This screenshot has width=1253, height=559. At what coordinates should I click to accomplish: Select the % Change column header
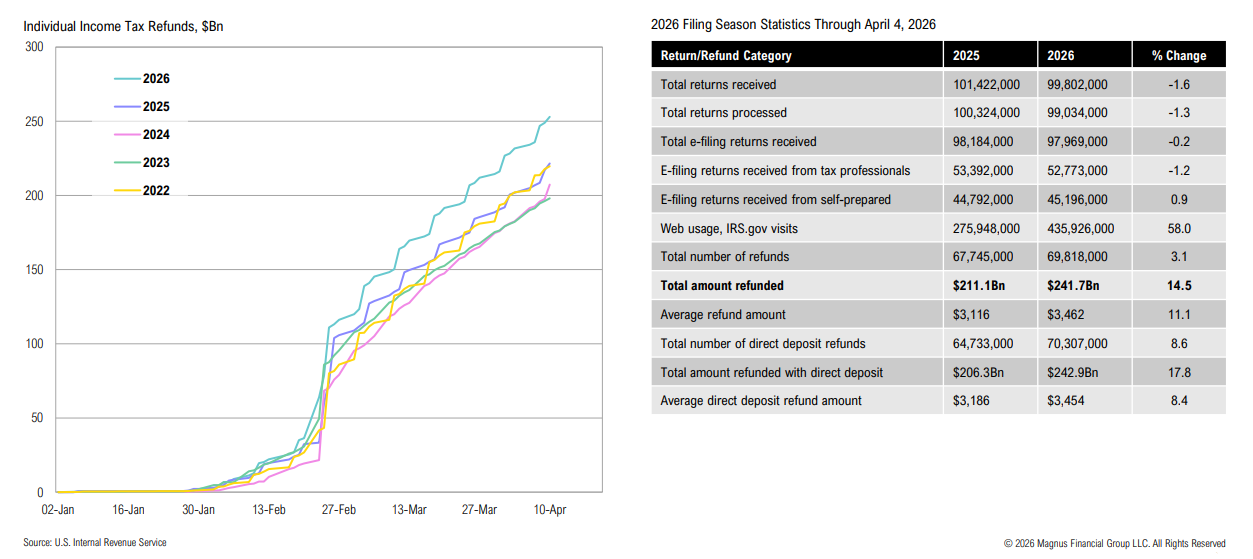click(1179, 56)
